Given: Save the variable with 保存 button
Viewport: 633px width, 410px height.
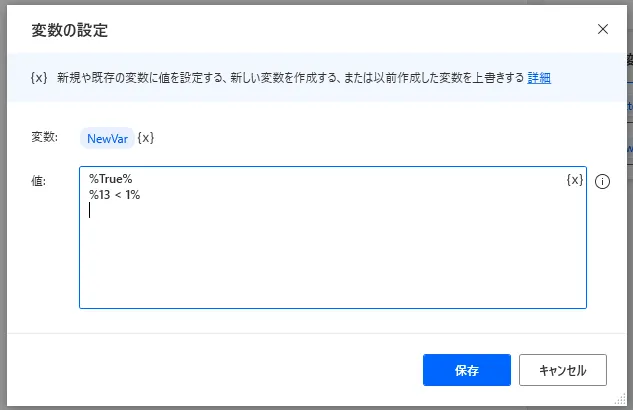Looking at the screenshot, I should pos(467,370).
